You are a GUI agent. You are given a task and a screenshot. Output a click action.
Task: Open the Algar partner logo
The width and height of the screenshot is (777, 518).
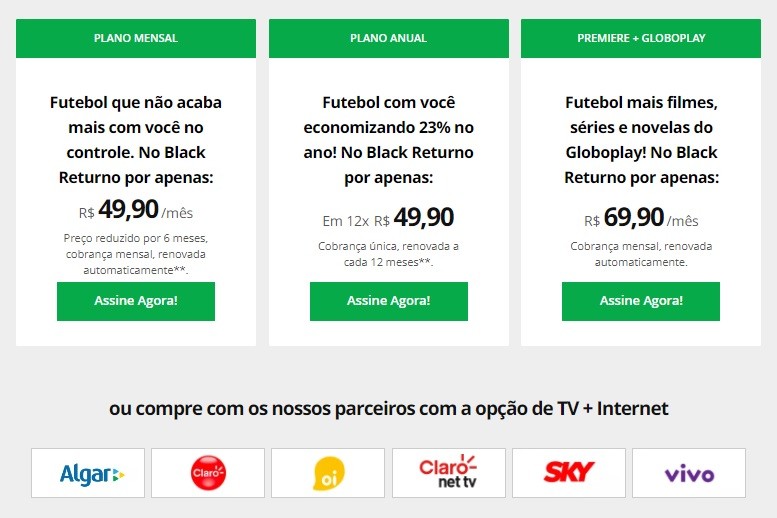(x=88, y=473)
